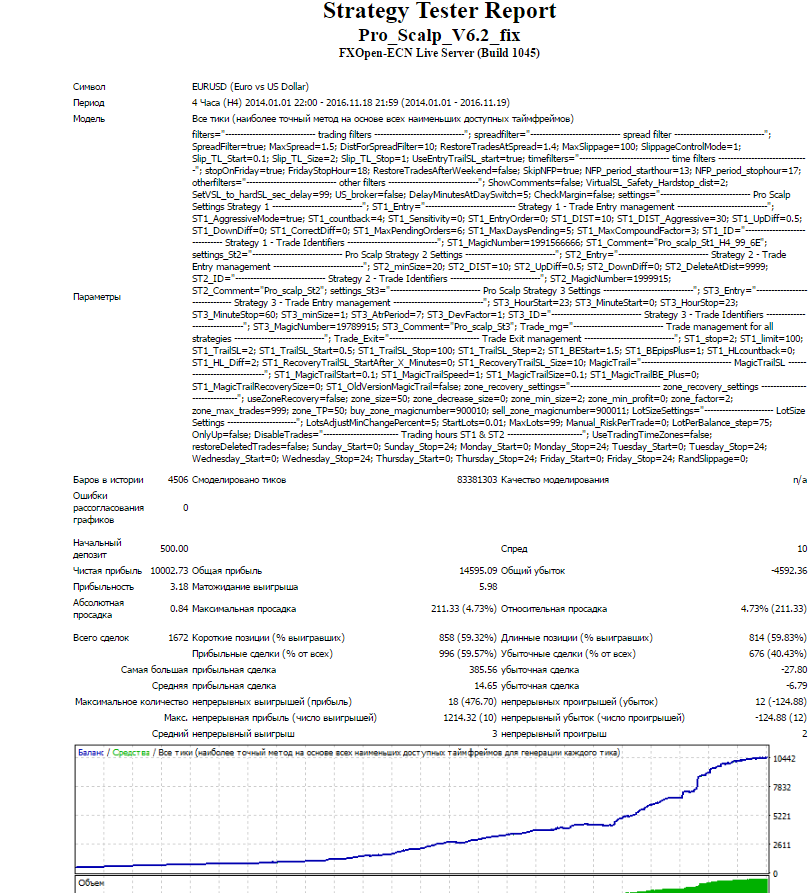Click the '4 Часа (H4)' period value
This screenshot has height=893, width=812.
pyautogui.click(x=217, y=103)
